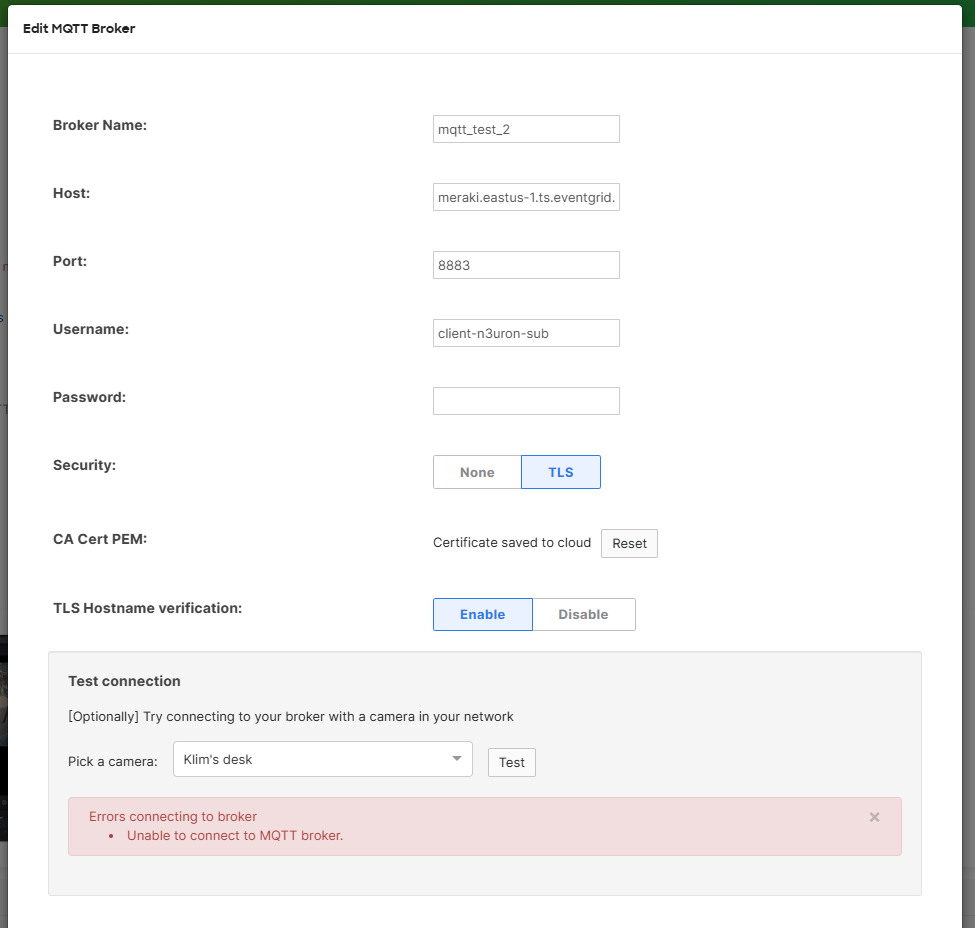Screen dimensions: 975x928
Task: Click the Host address field
Action: (526, 197)
